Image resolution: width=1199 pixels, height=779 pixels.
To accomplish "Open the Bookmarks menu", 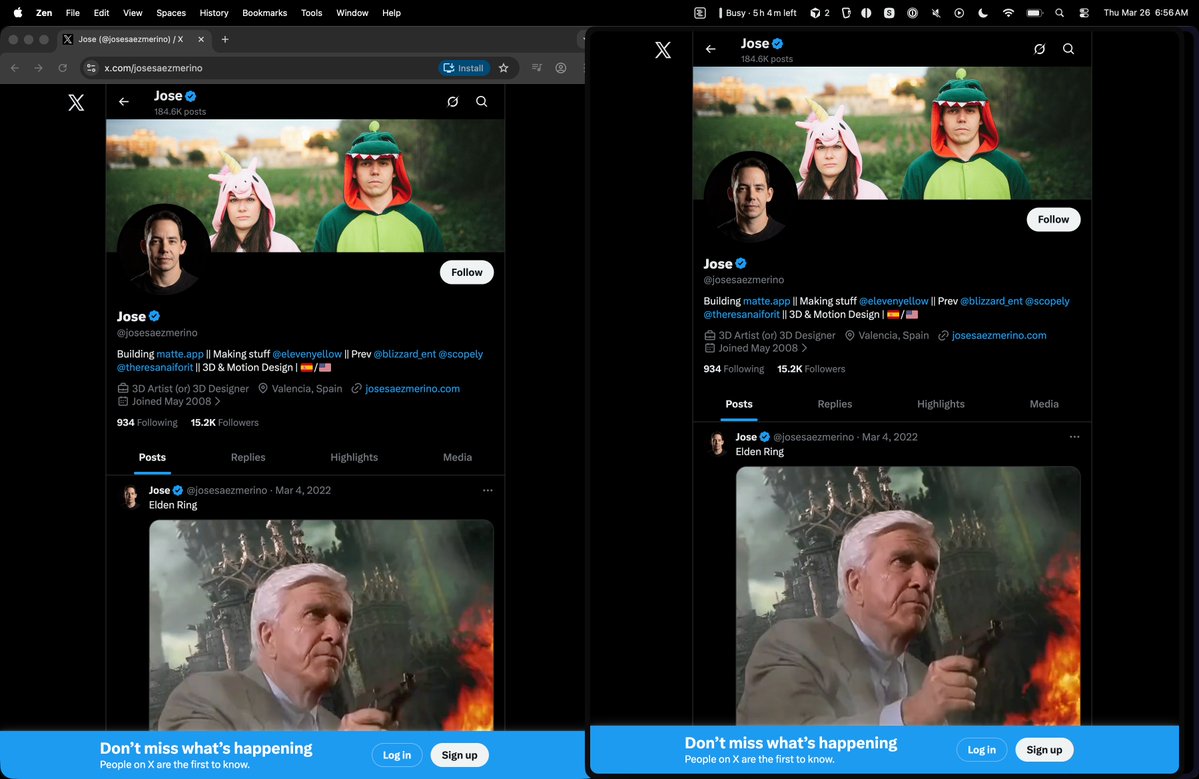I will coord(265,13).
